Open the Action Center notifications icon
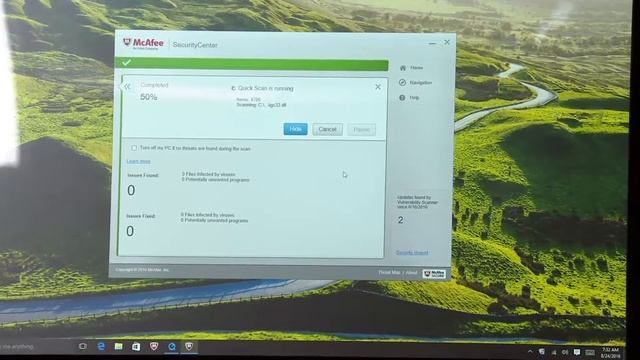This screenshot has height=360, width=640. point(577,352)
